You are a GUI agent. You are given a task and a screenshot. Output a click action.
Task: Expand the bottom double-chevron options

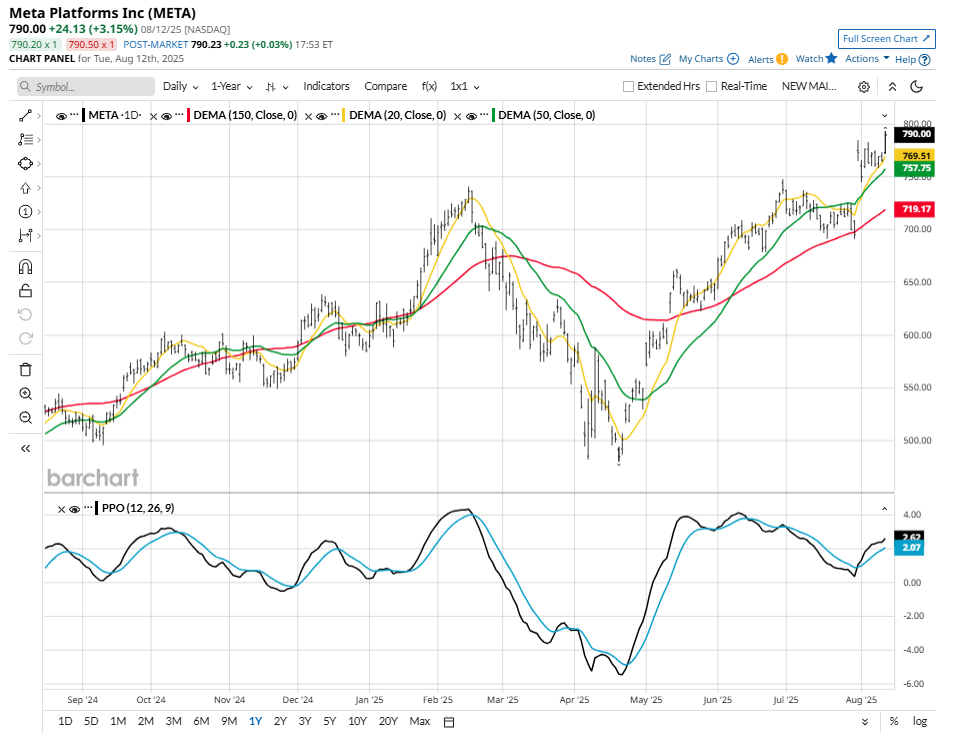(x=864, y=722)
